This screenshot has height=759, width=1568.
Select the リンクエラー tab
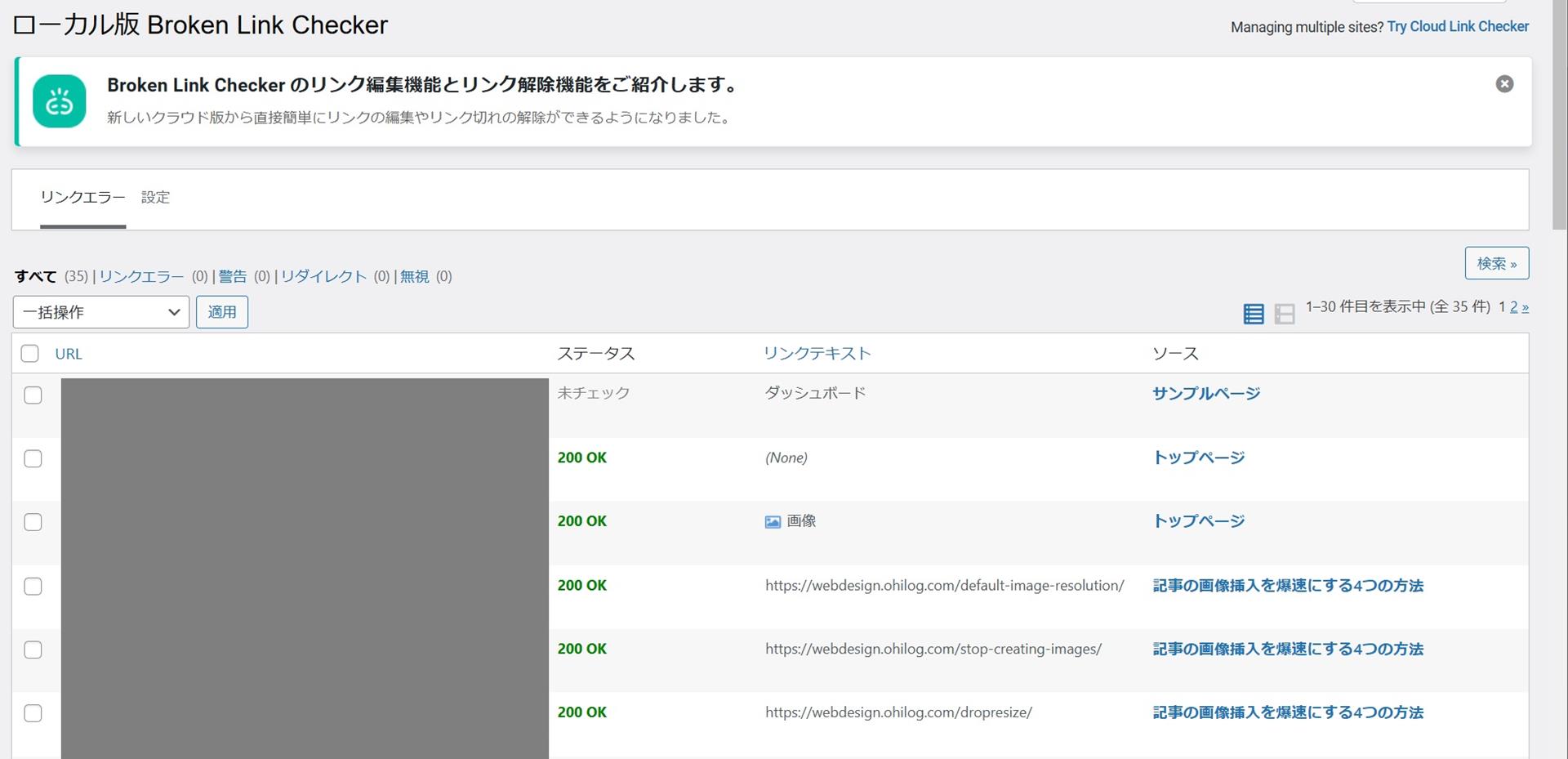[82, 198]
